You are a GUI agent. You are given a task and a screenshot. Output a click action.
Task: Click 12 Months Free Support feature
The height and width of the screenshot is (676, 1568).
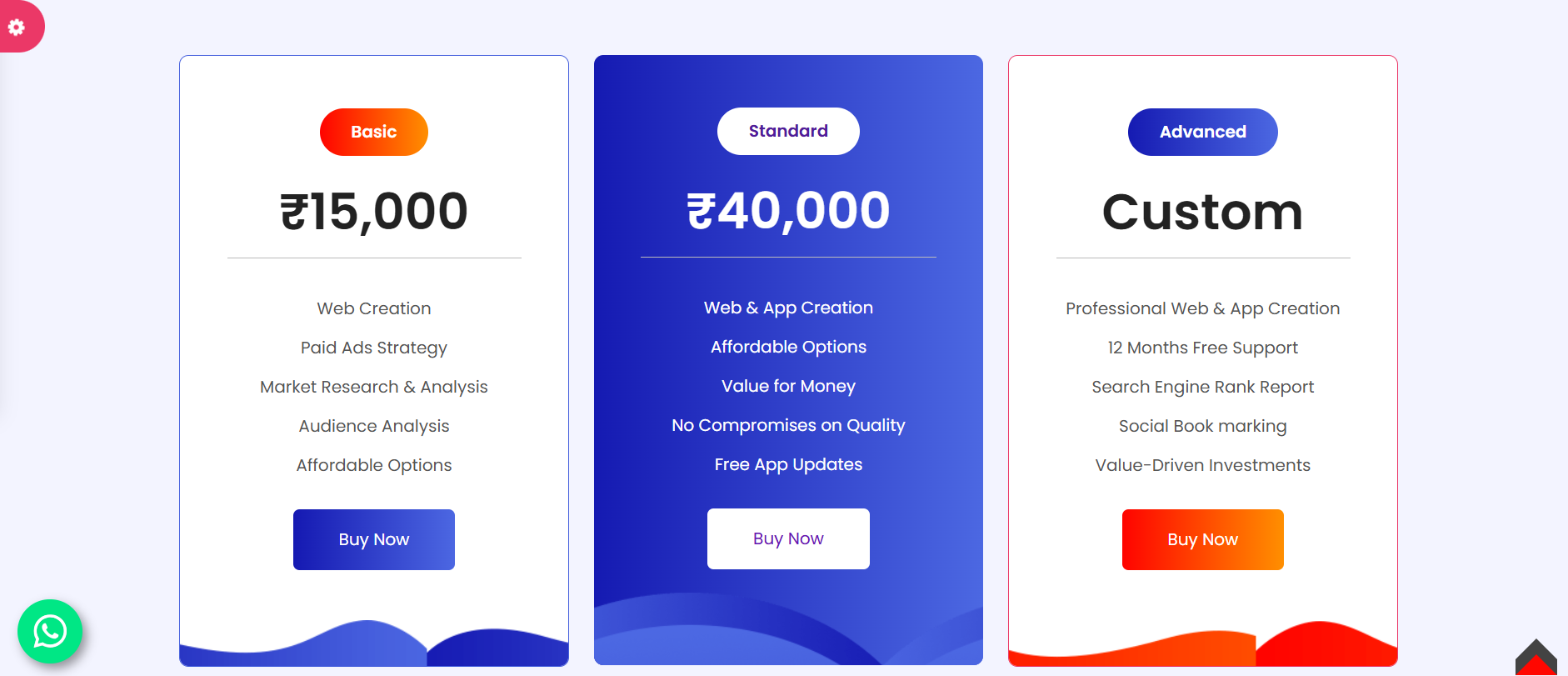[1201, 348]
